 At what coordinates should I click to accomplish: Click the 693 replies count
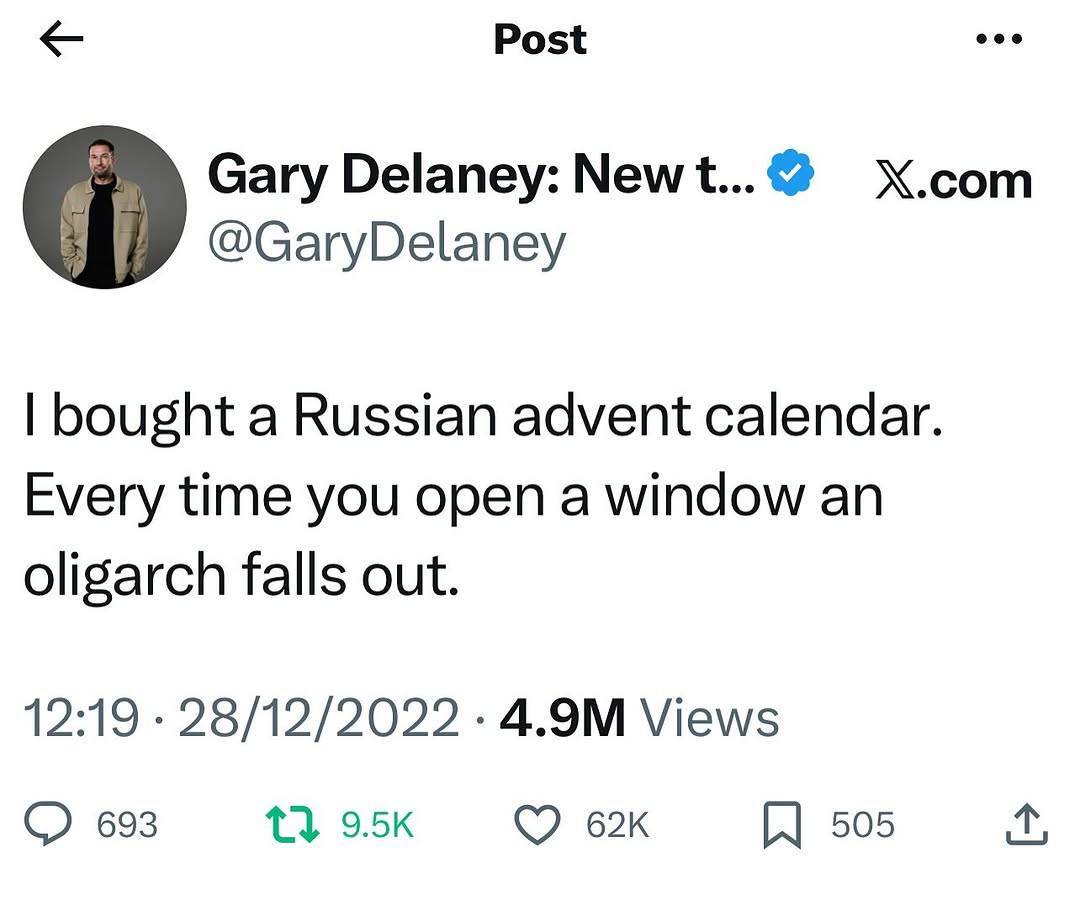pos(127,825)
